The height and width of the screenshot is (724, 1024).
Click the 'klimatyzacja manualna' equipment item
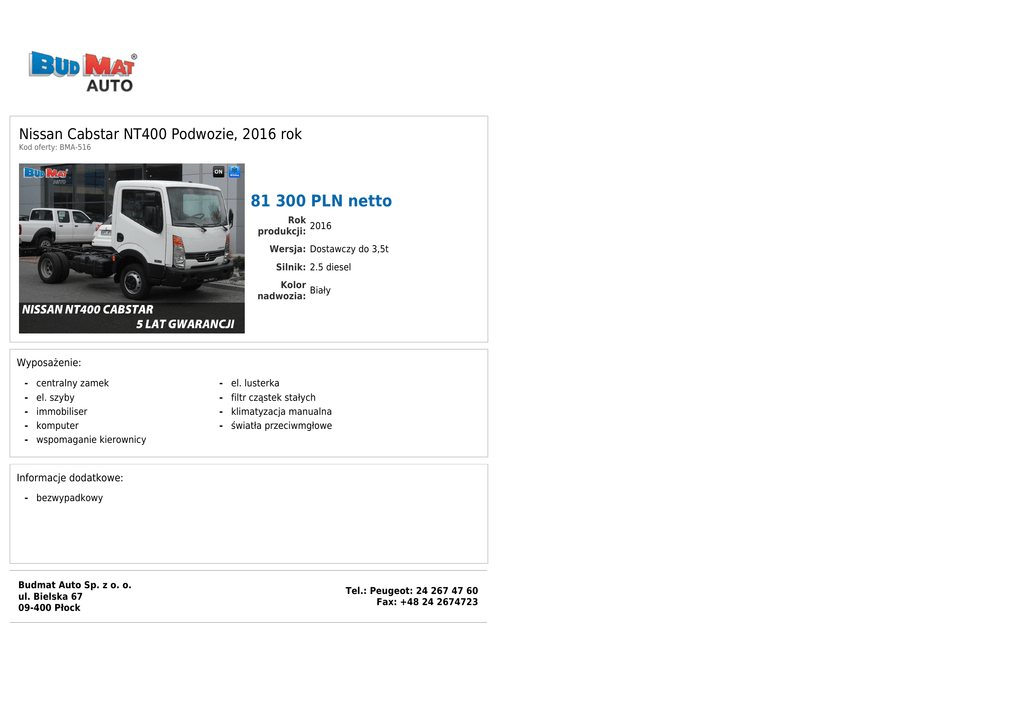[281, 412]
